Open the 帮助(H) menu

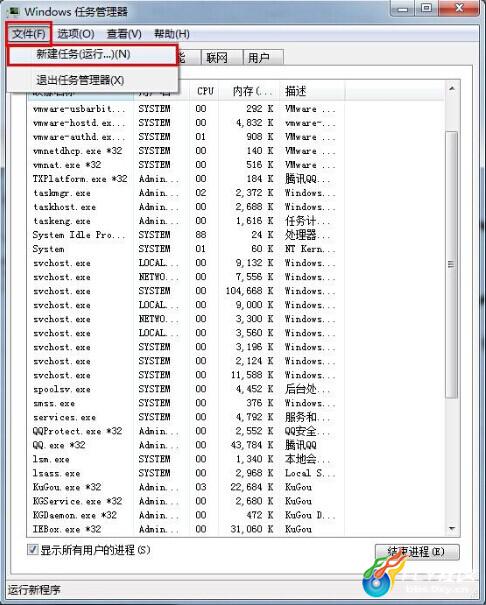[172, 34]
